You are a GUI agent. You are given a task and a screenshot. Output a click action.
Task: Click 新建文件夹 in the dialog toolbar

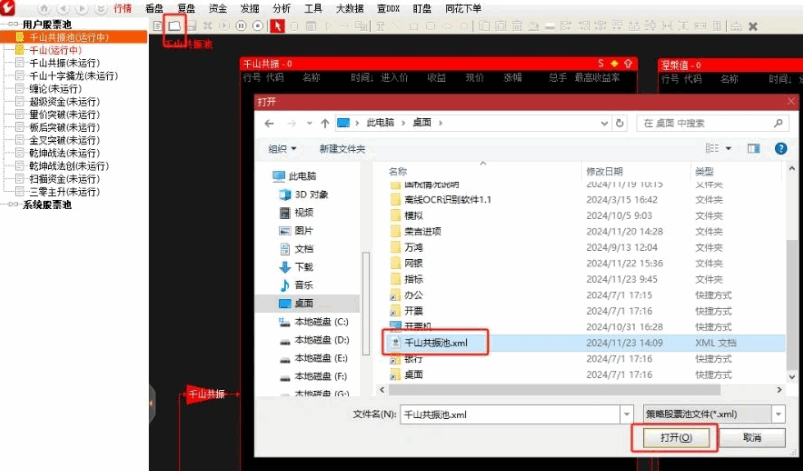click(x=342, y=149)
